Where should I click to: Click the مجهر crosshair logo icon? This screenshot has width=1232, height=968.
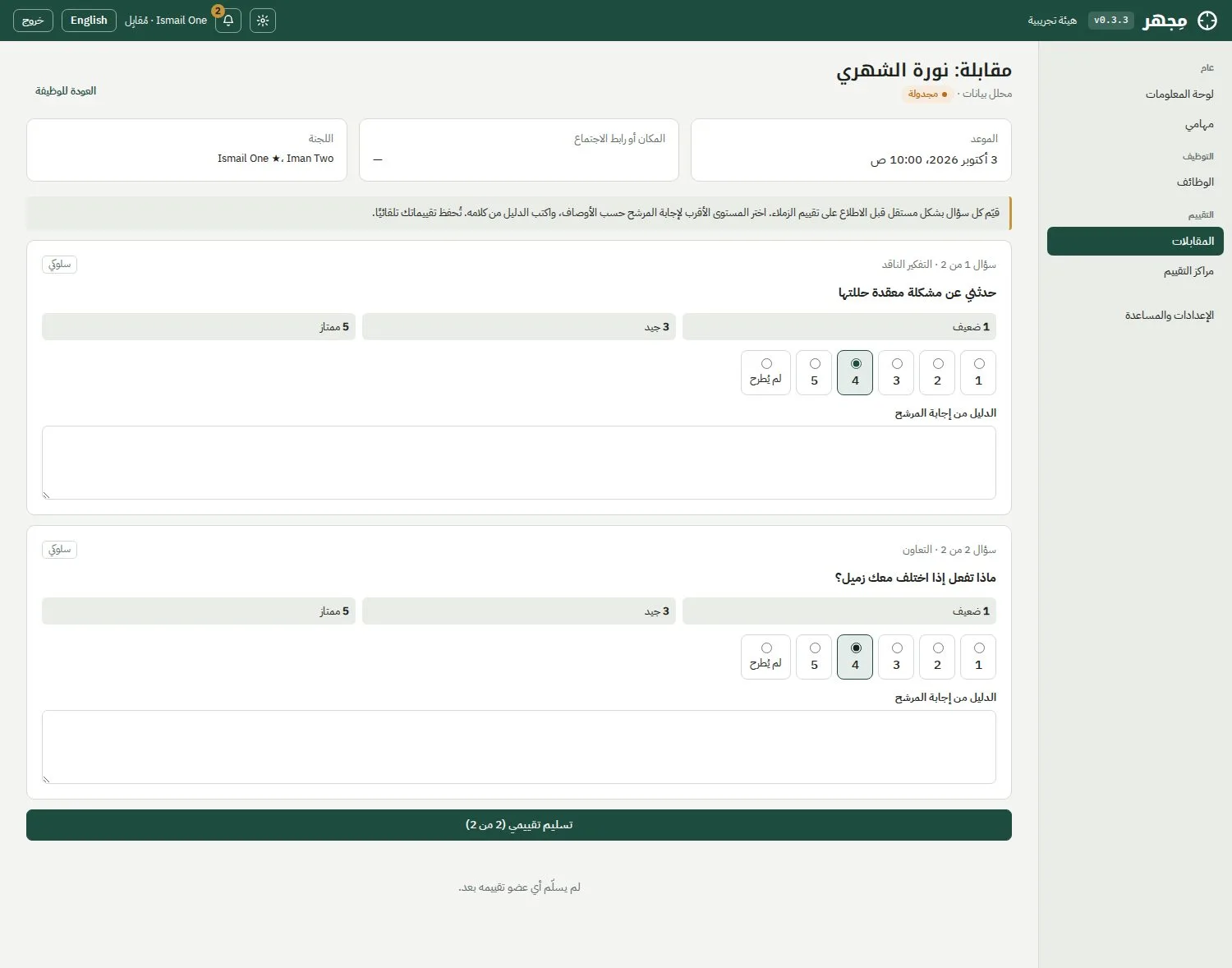point(1207,21)
